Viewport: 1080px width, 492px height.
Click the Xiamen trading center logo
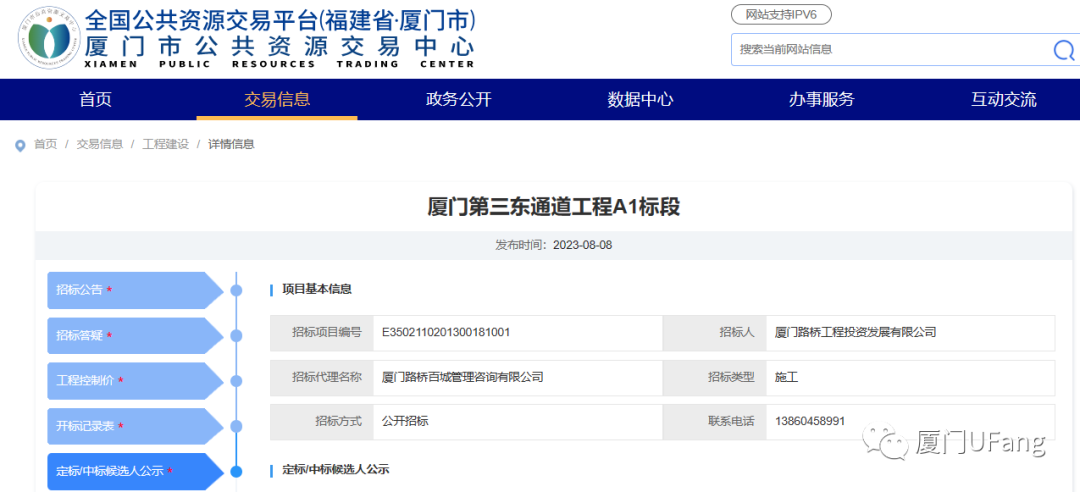click(47, 38)
